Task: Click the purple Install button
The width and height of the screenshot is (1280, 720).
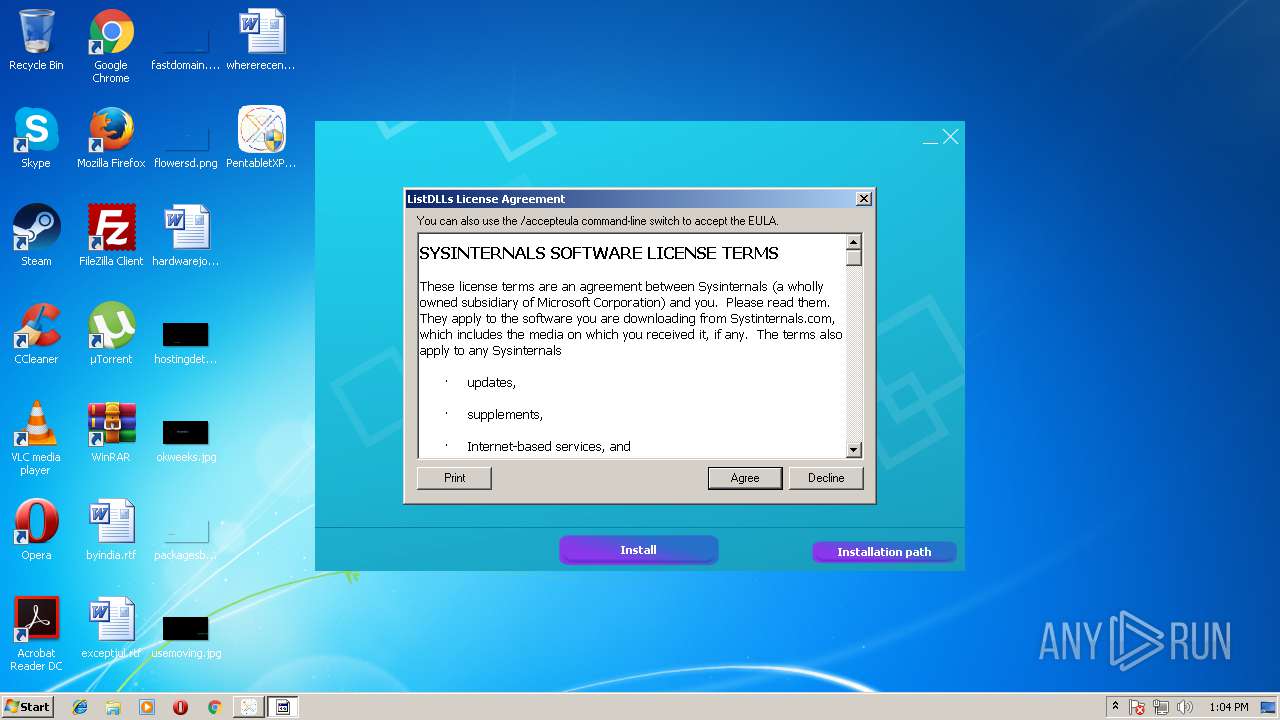Action: pos(638,550)
